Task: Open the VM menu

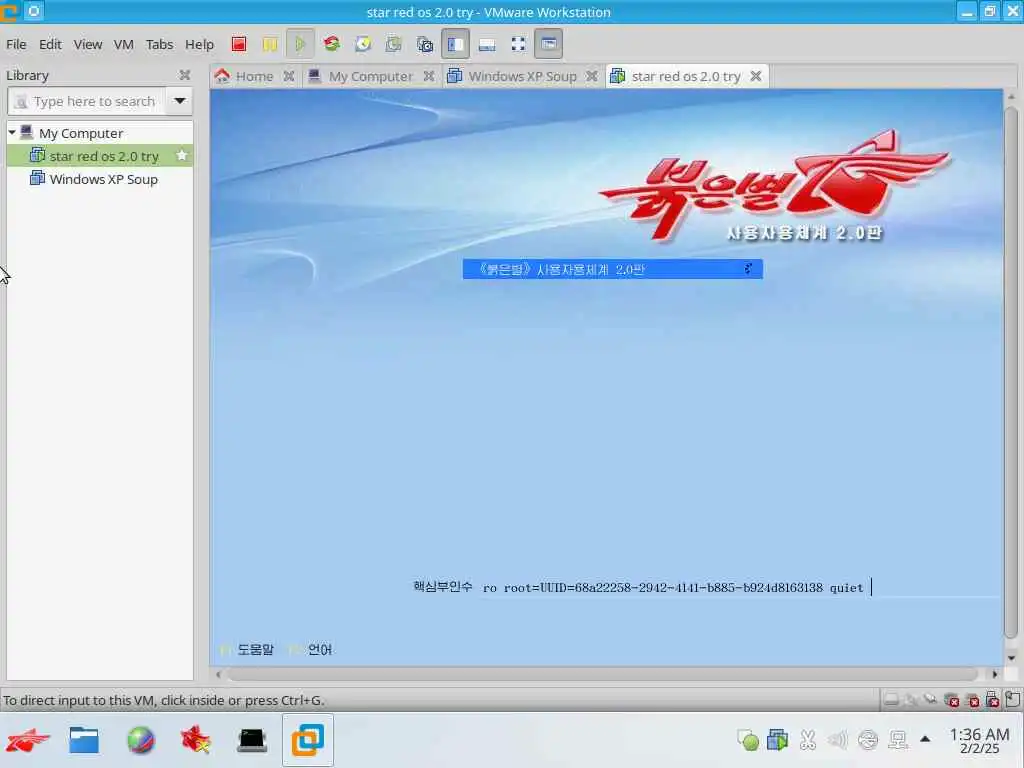Action: 123,44
